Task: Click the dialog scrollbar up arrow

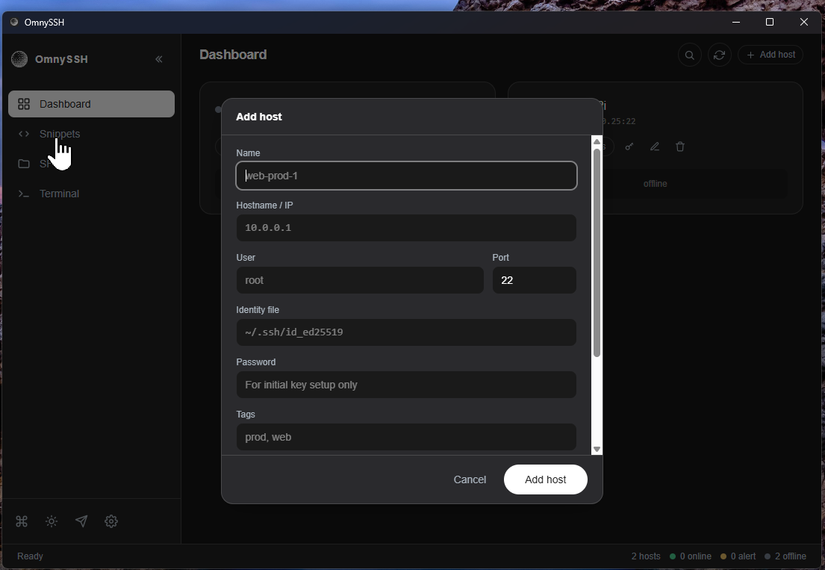Action: [597, 142]
